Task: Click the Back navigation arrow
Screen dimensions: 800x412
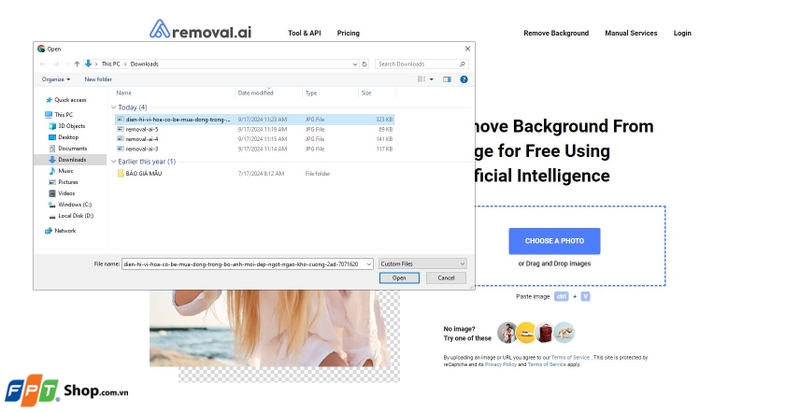Action: [x=43, y=64]
